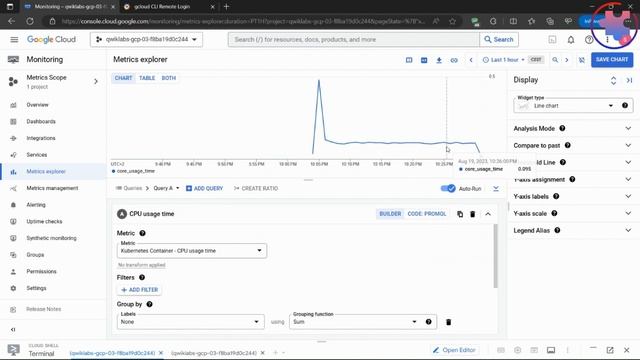Screen dimensions: 640x360
Task: Open the Last 1 hour time range dropdown
Action: click(504, 60)
